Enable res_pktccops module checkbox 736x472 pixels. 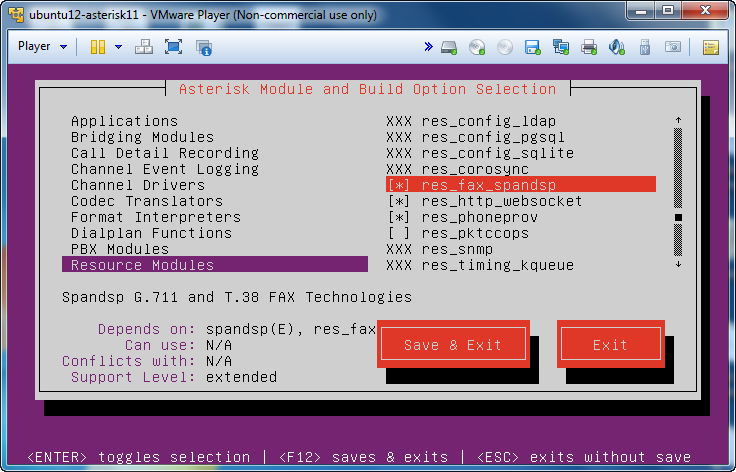pyautogui.click(x=399, y=233)
